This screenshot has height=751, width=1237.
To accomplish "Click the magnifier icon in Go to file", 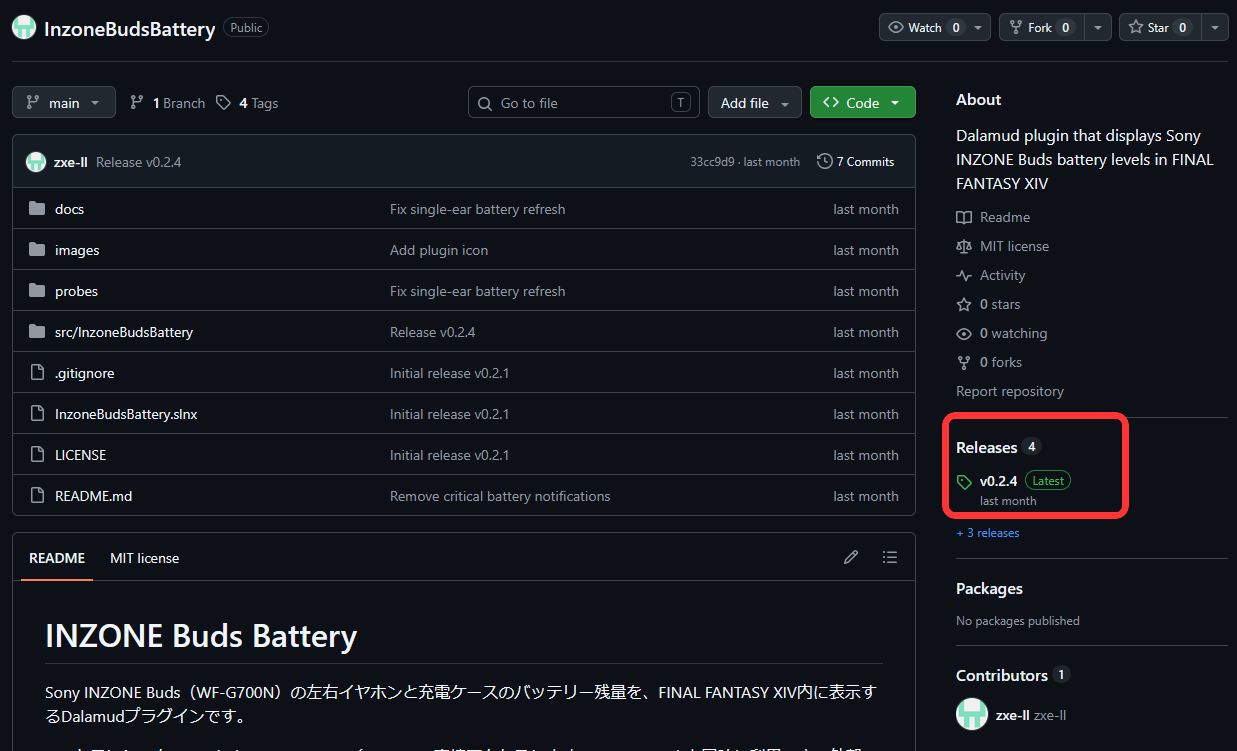I will pyautogui.click(x=485, y=103).
